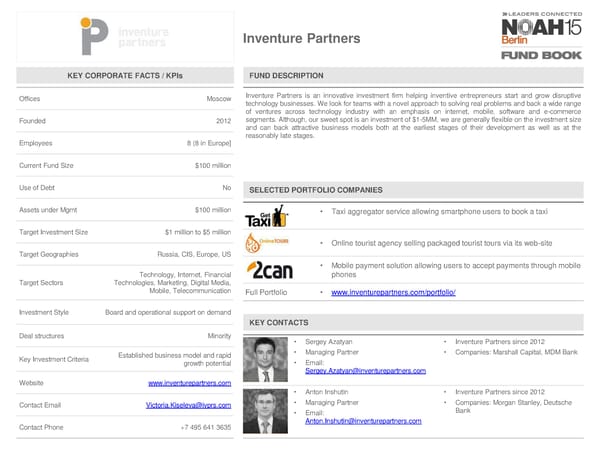This screenshot has width=600, height=450.
Task: Click the GetTaxi company logo
Action: pyautogui.click(x=267, y=215)
